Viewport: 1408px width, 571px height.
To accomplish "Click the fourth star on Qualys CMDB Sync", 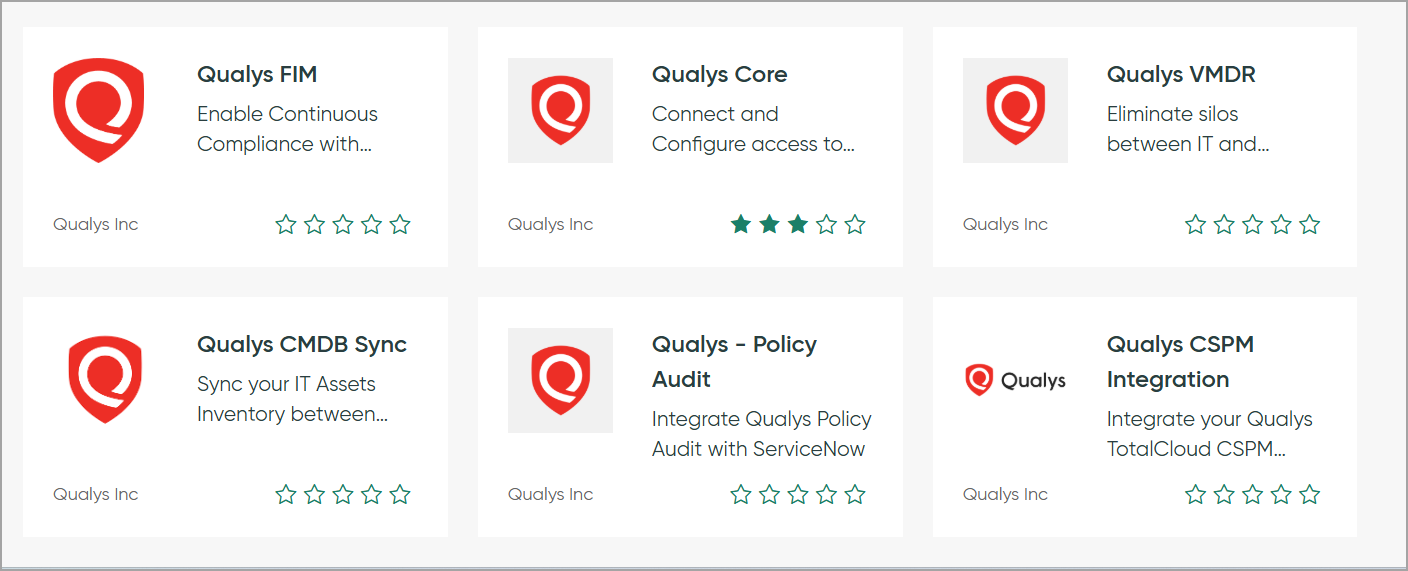I will point(372,494).
